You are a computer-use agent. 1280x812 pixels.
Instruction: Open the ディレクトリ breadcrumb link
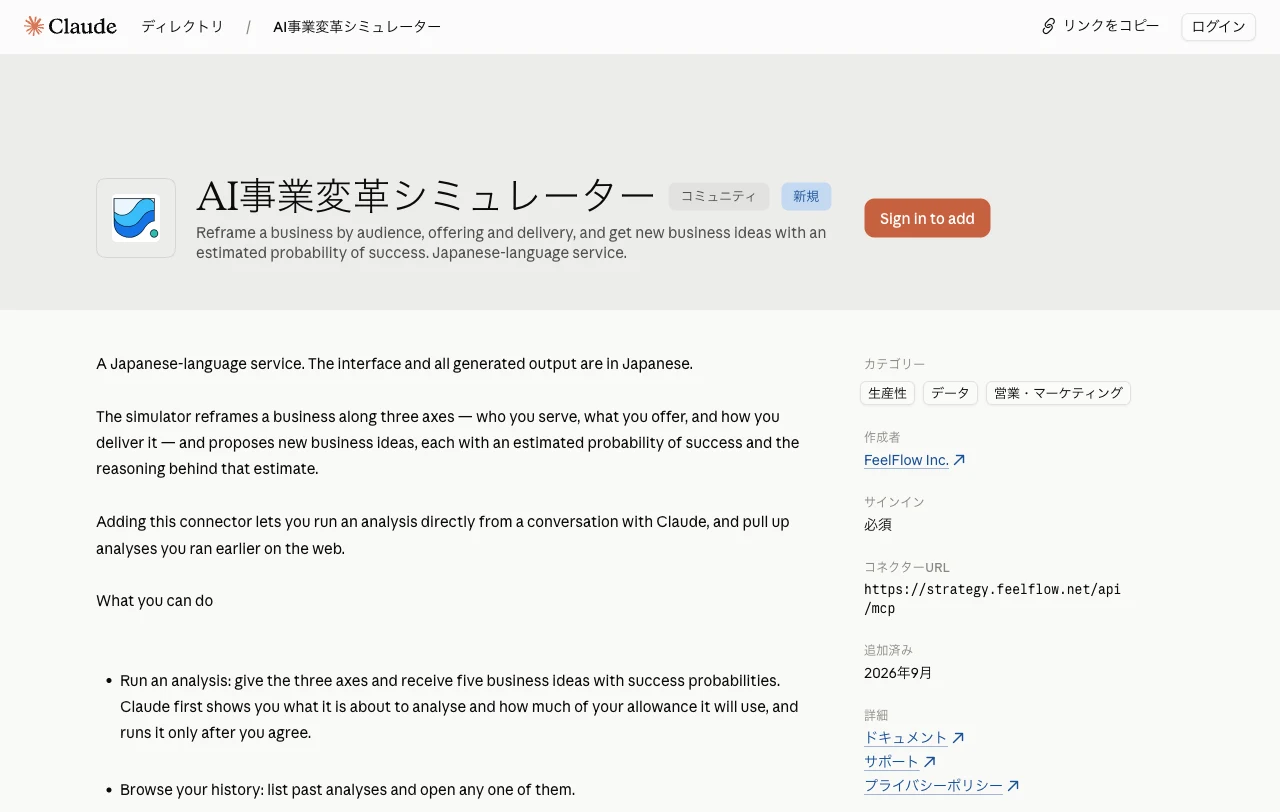182,26
